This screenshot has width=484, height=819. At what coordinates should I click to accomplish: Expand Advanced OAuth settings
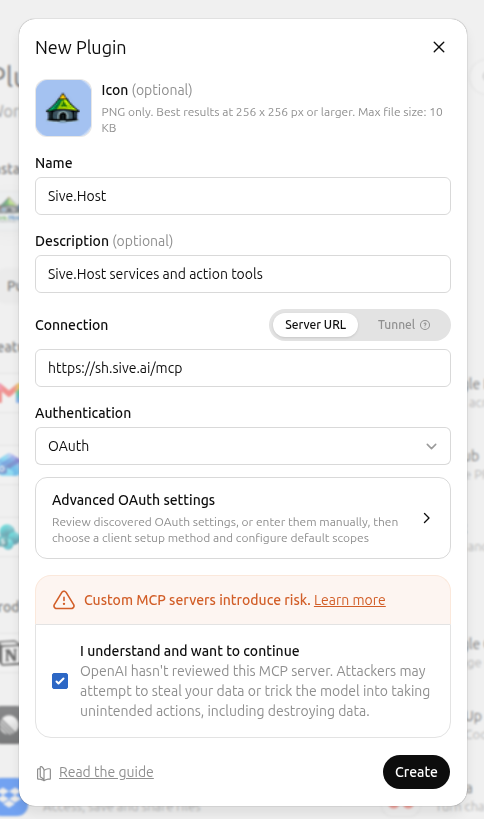pyautogui.click(x=243, y=518)
